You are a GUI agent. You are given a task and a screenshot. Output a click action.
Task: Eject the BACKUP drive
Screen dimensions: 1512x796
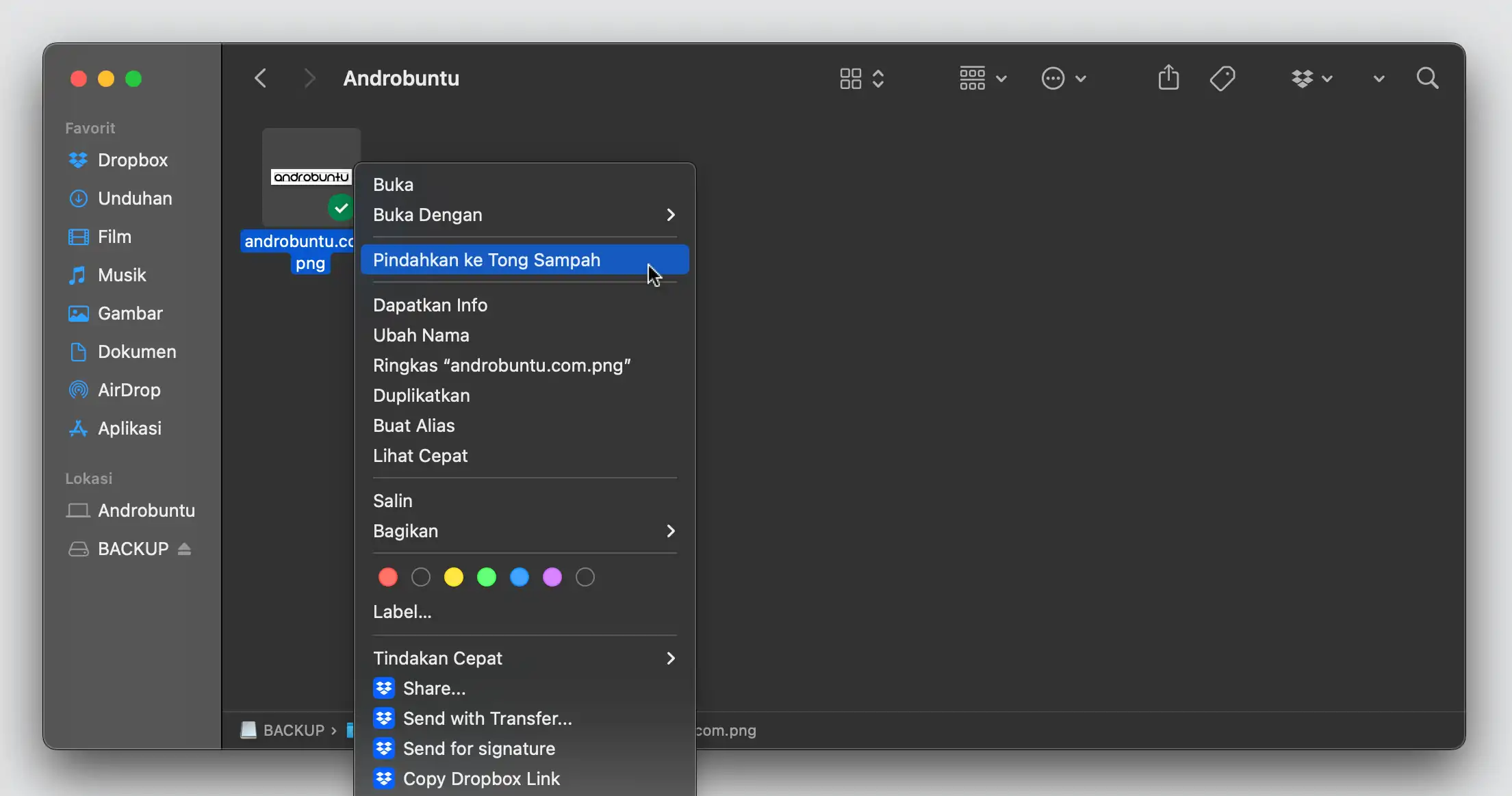(183, 548)
